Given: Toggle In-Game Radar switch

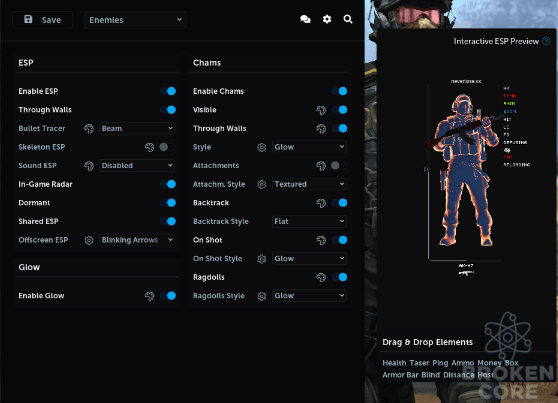Looking at the screenshot, I should pyautogui.click(x=168, y=184).
